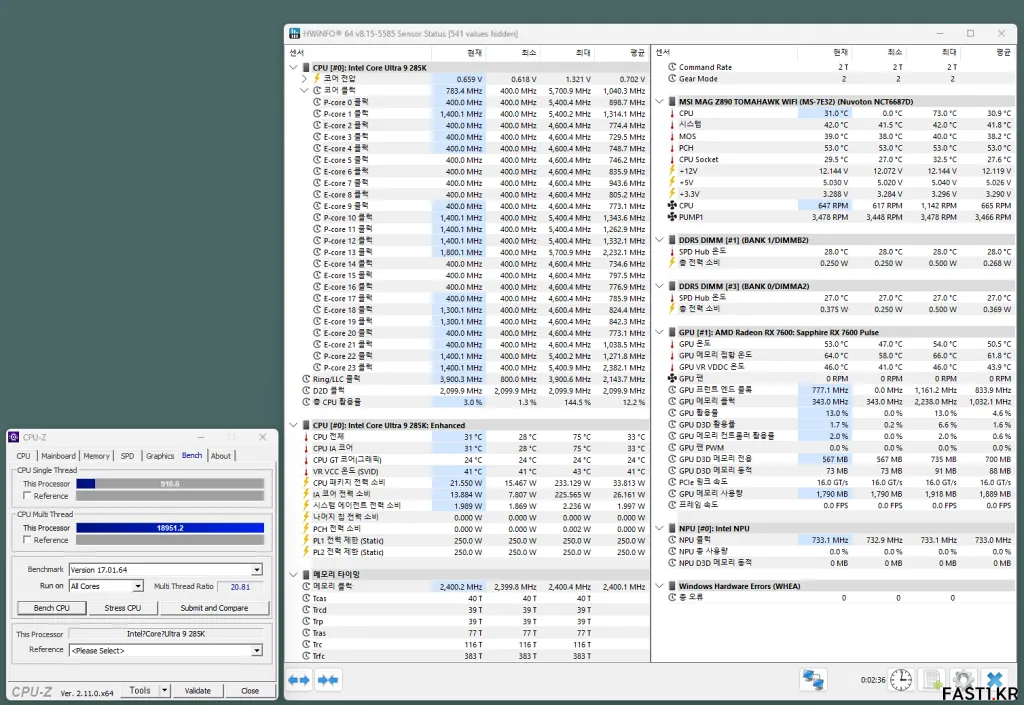Click the clock icon on the Command Rate row

pos(672,67)
